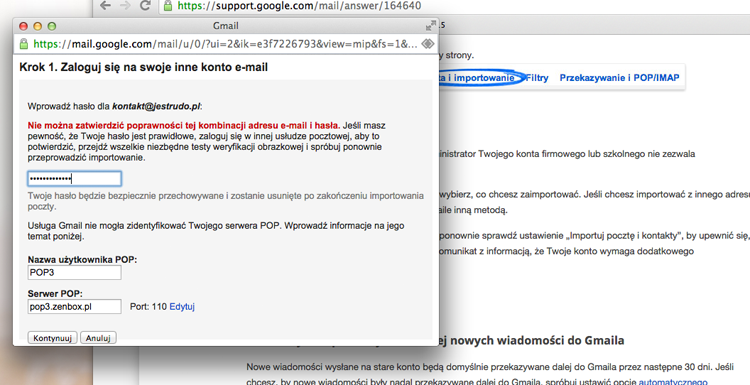Click the Anuluj button
The width and height of the screenshot is (750, 385).
point(98,338)
